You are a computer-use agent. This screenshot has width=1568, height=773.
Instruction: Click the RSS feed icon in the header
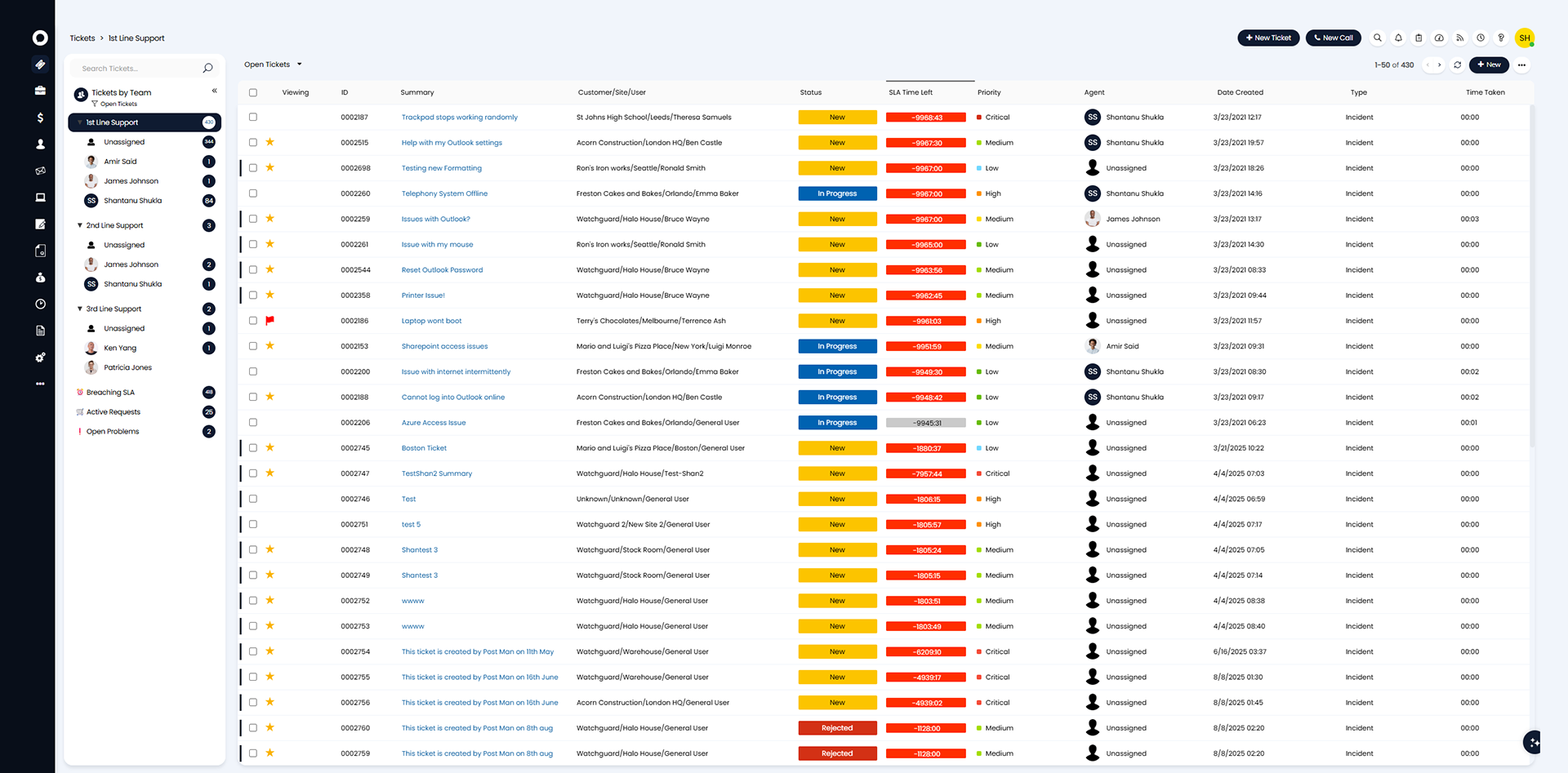[x=1459, y=38]
